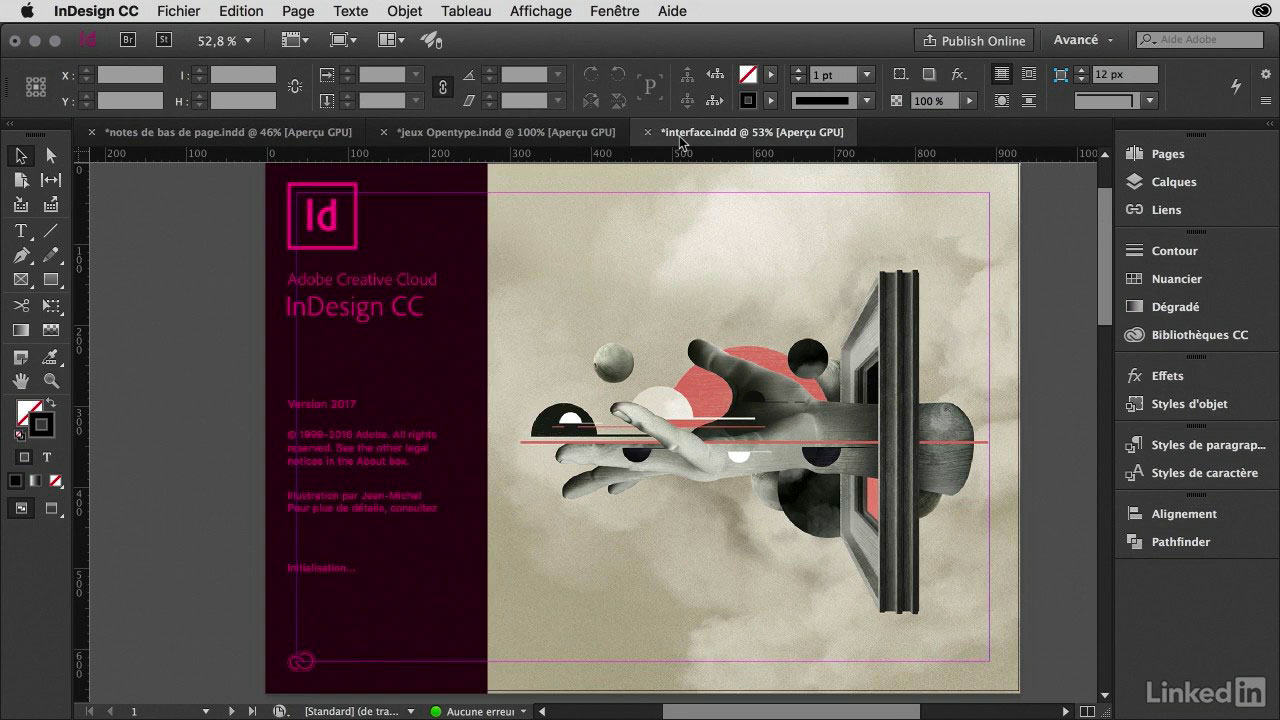The width and height of the screenshot is (1280, 720).
Task: Choose the Gradient tool
Action: [x=20, y=330]
